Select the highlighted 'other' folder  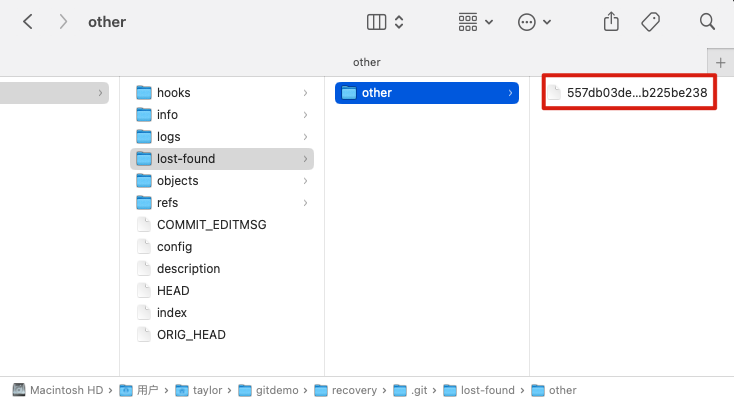427,93
